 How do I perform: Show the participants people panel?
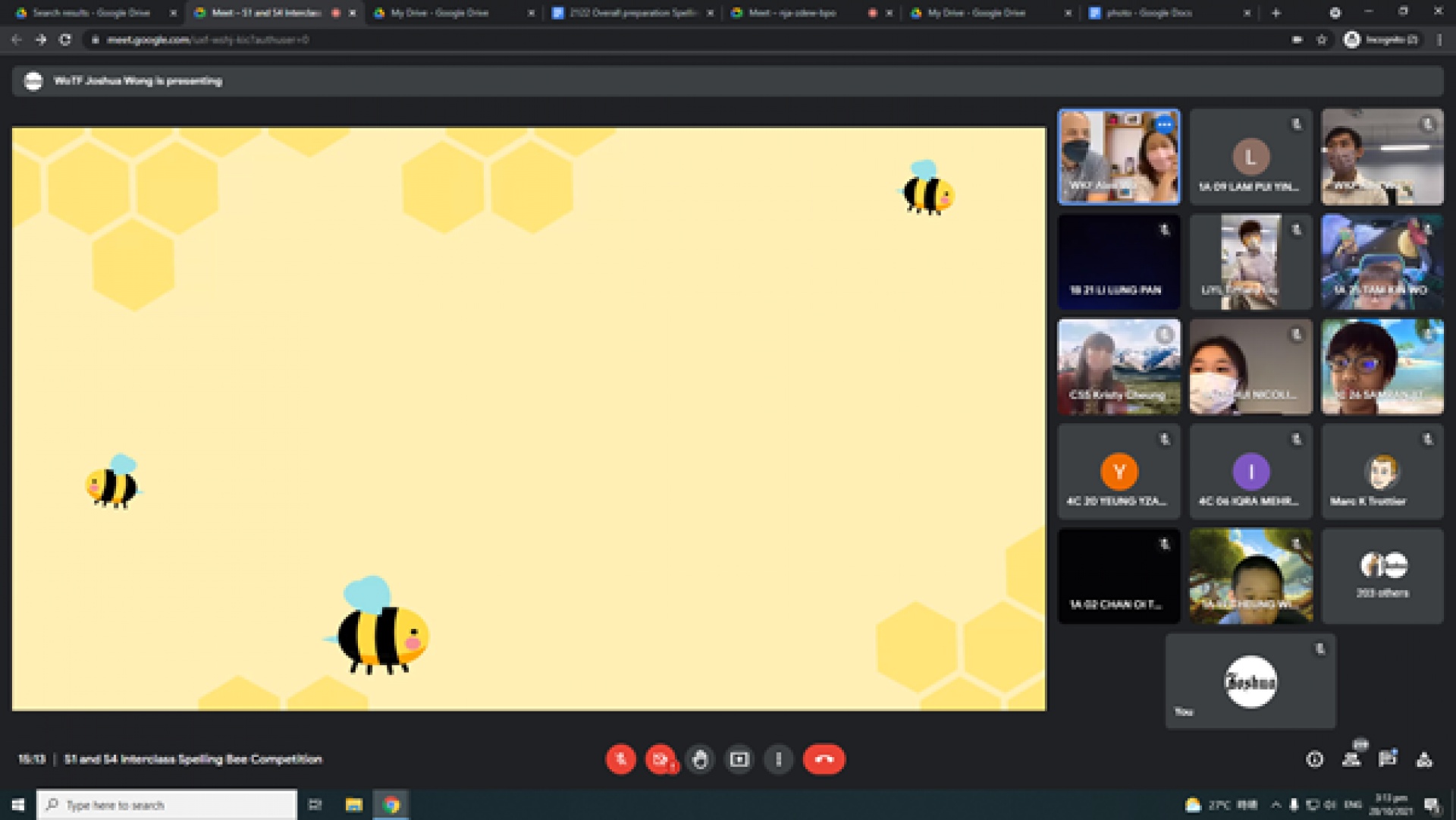(x=1351, y=759)
